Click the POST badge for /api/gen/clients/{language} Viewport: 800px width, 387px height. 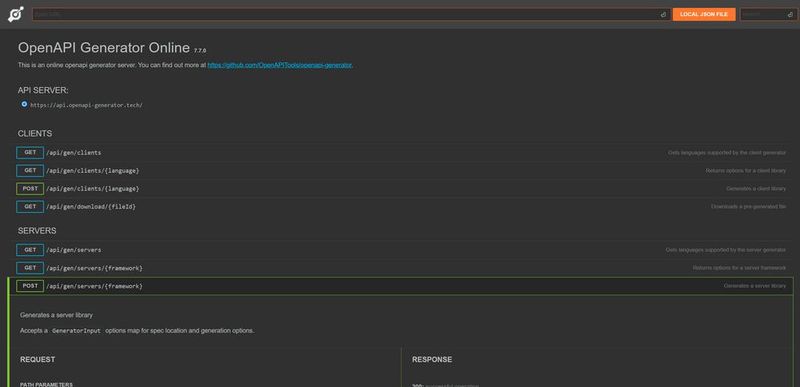click(x=30, y=189)
